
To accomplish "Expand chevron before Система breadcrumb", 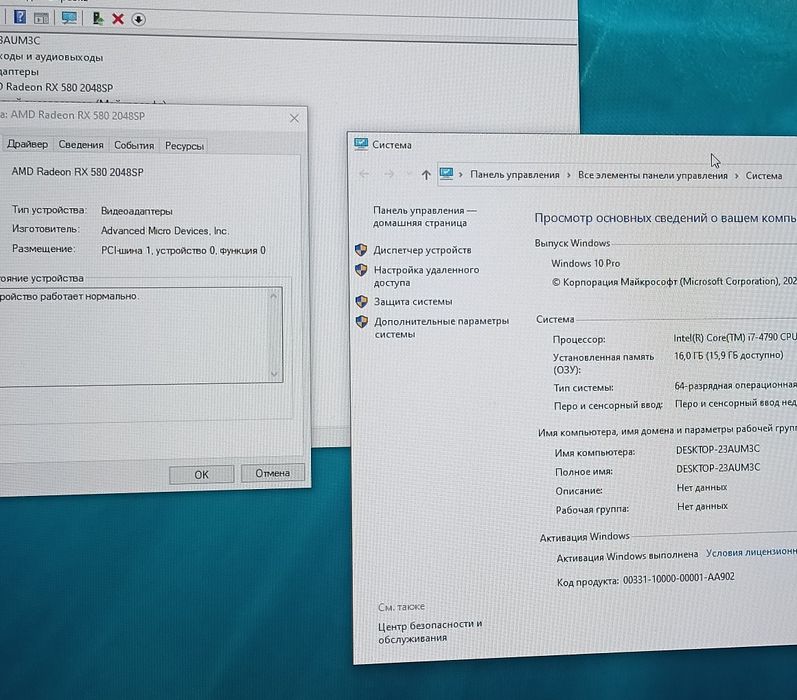I will click(737, 176).
